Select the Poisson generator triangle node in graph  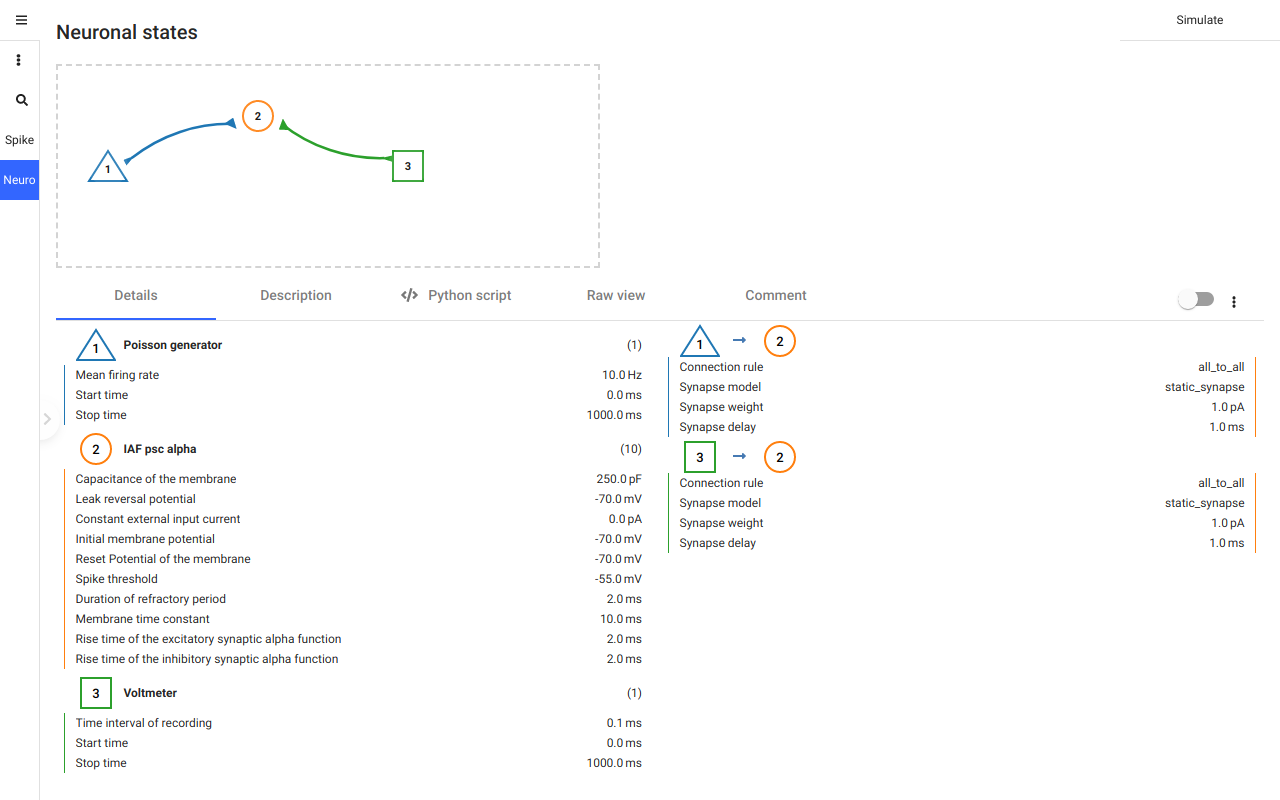click(108, 167)
